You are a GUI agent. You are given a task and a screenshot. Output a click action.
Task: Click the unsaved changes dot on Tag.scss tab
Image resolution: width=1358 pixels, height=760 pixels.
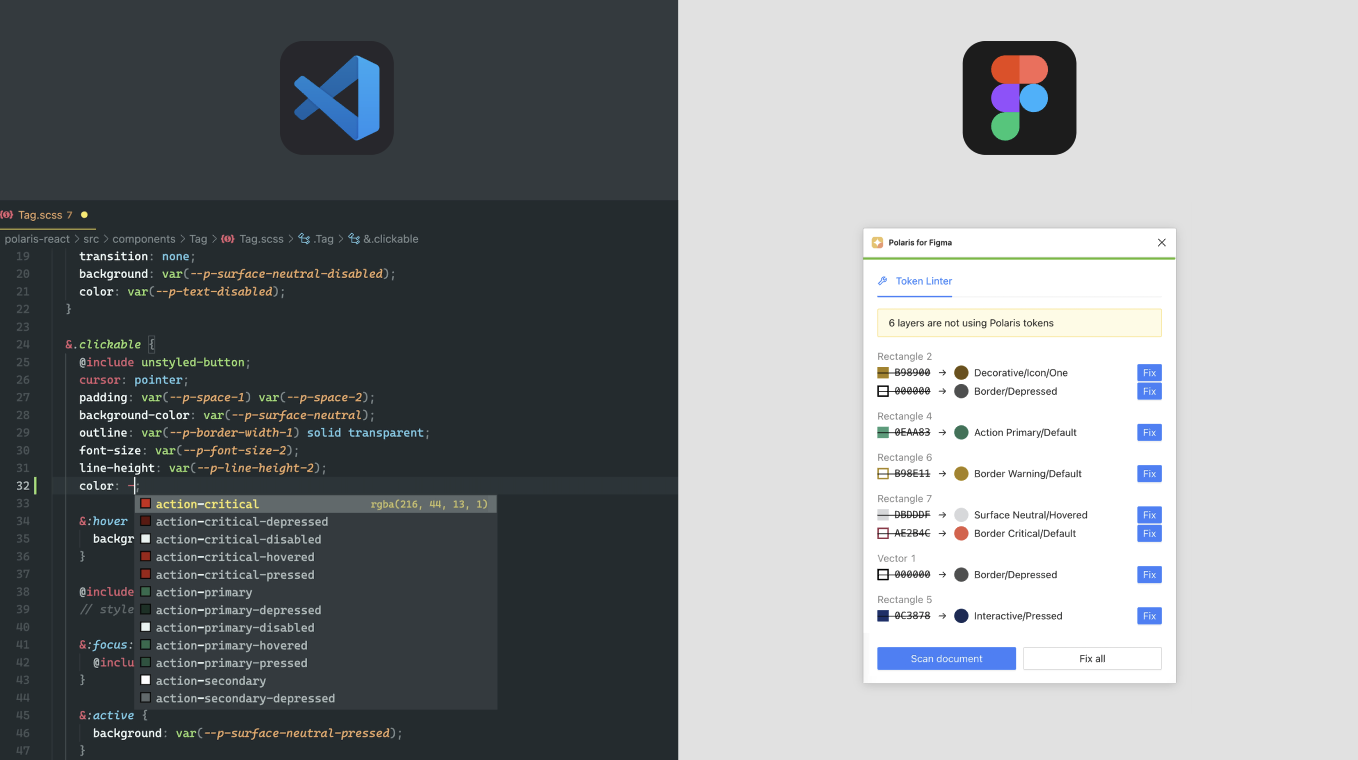pyautogui.click(x=84, y=215)
